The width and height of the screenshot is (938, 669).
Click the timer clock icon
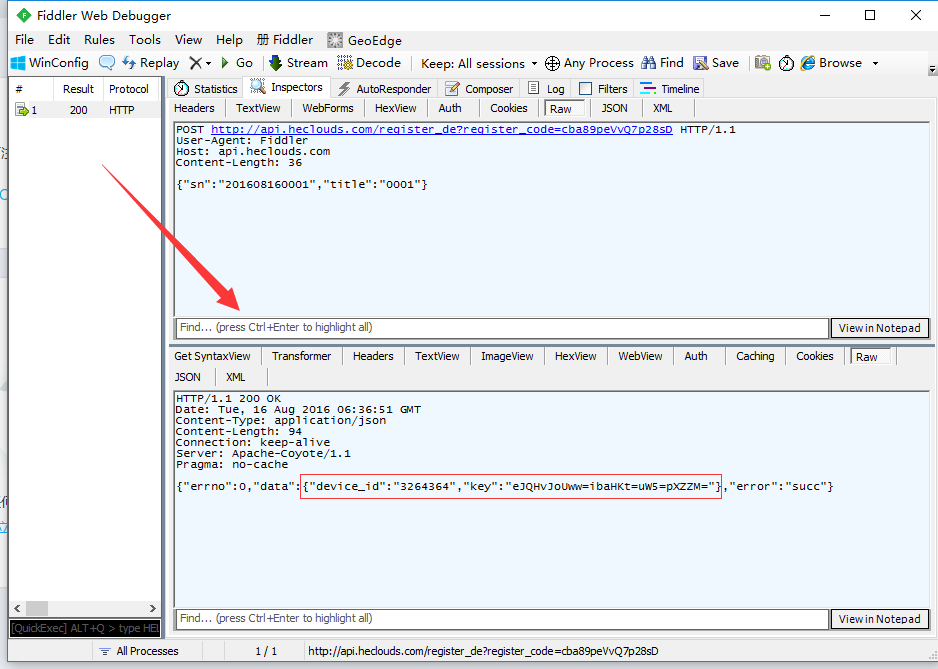[786, 63]
